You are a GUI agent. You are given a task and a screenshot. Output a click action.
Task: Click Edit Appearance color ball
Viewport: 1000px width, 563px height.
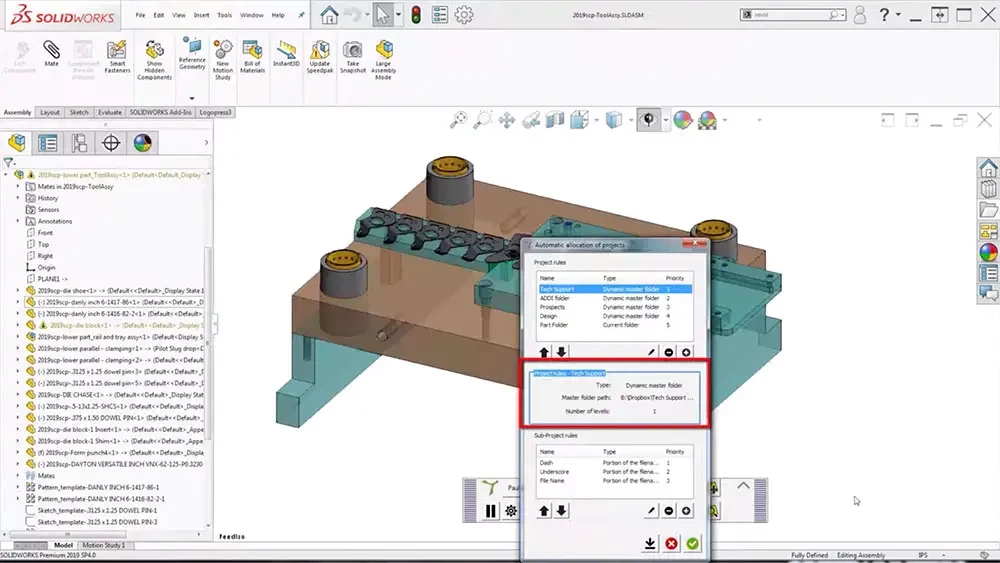click(x=682, y=120)
